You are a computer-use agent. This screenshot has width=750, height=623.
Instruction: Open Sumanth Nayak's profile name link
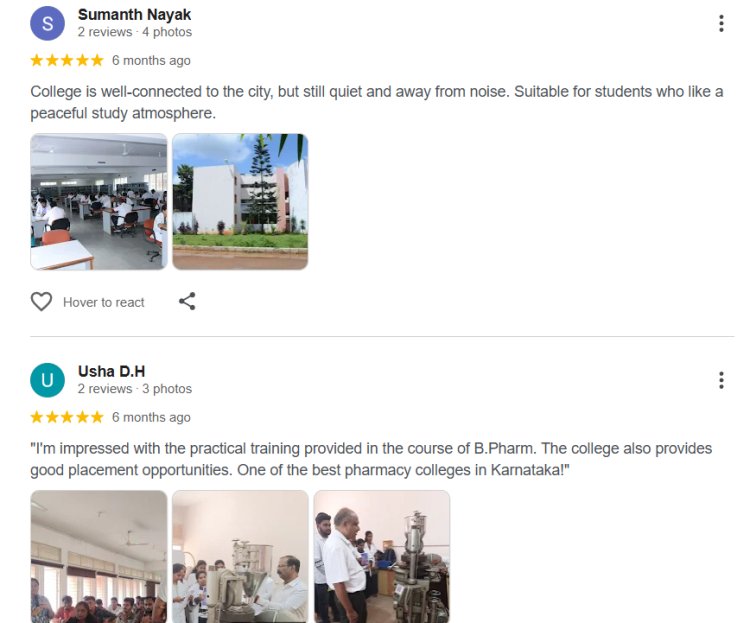tap(134, 15)
